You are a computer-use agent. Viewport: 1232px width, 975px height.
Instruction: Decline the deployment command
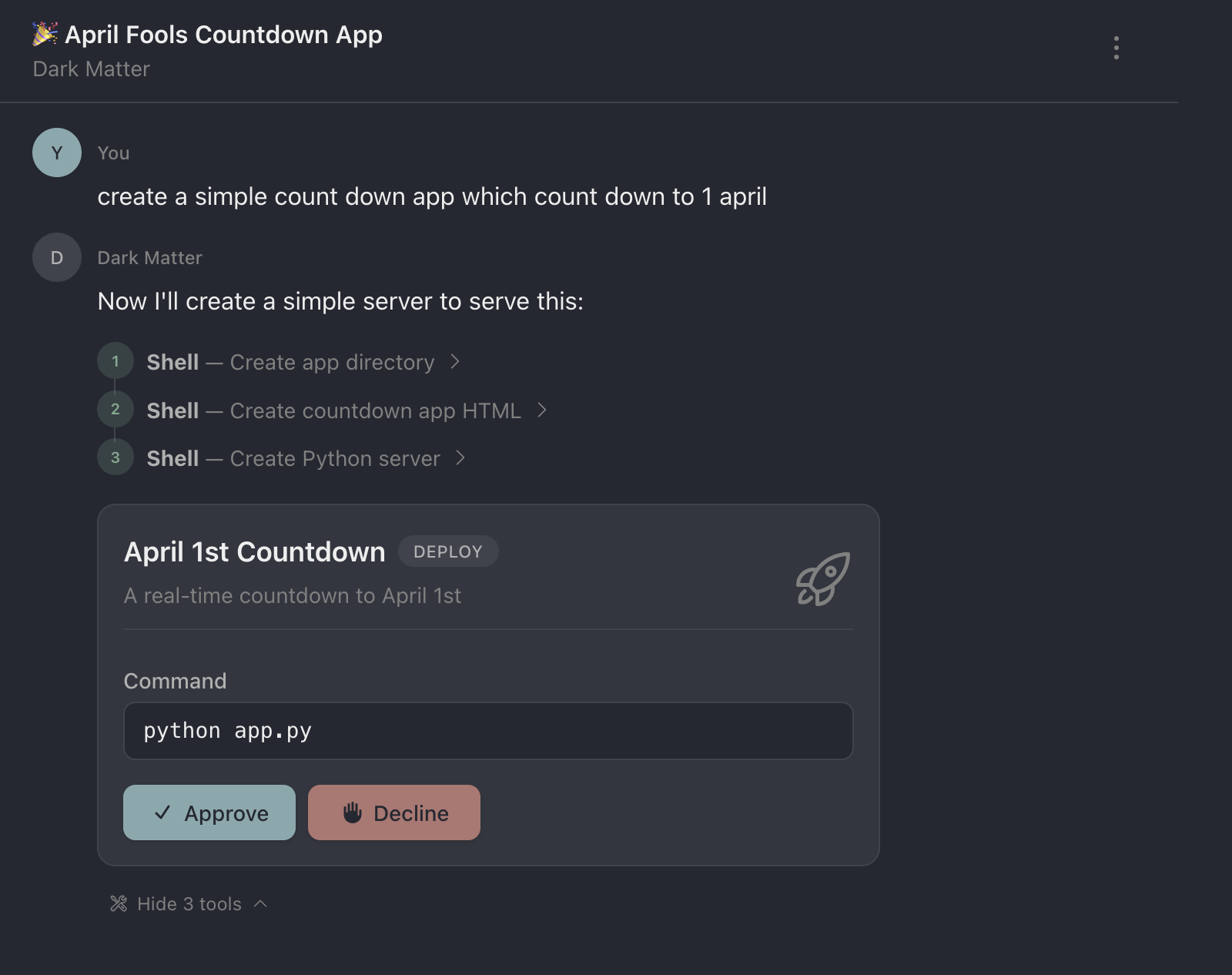tap(393, 812)
